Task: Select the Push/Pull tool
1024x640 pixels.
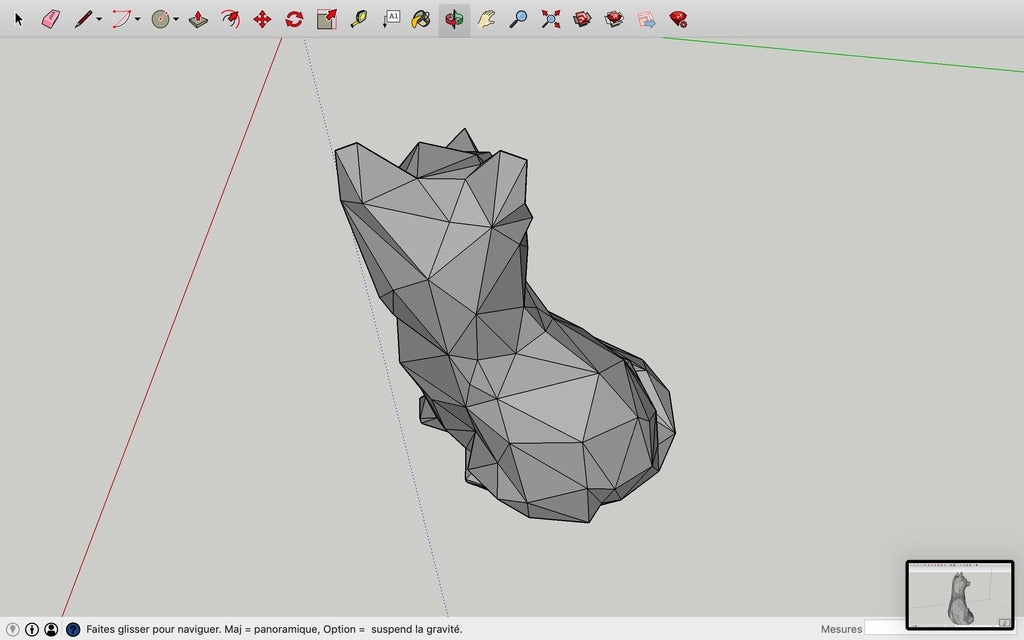Action: pyautogui.click(x=198, y=18)
